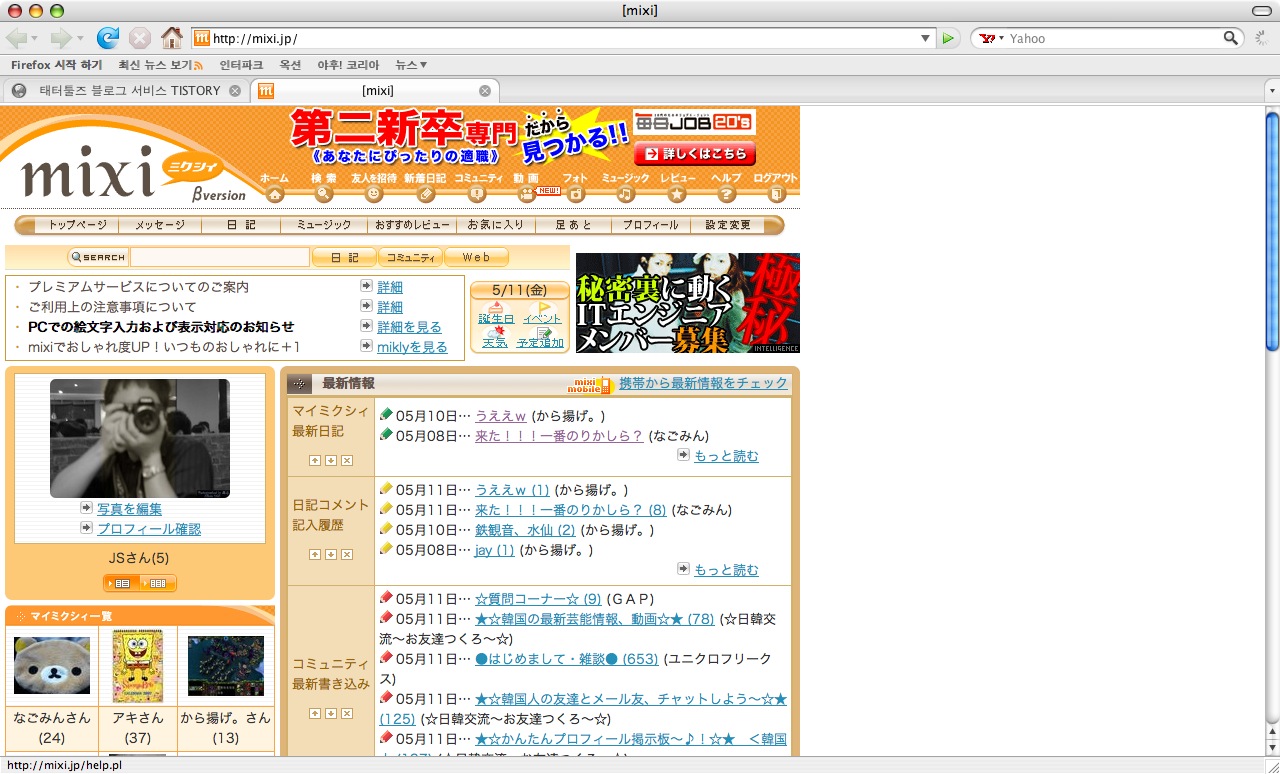Click the 天気 weather icon
The height and width of the screenshot is (774, 1280).
pyautogui.click(x=496, y=331)
